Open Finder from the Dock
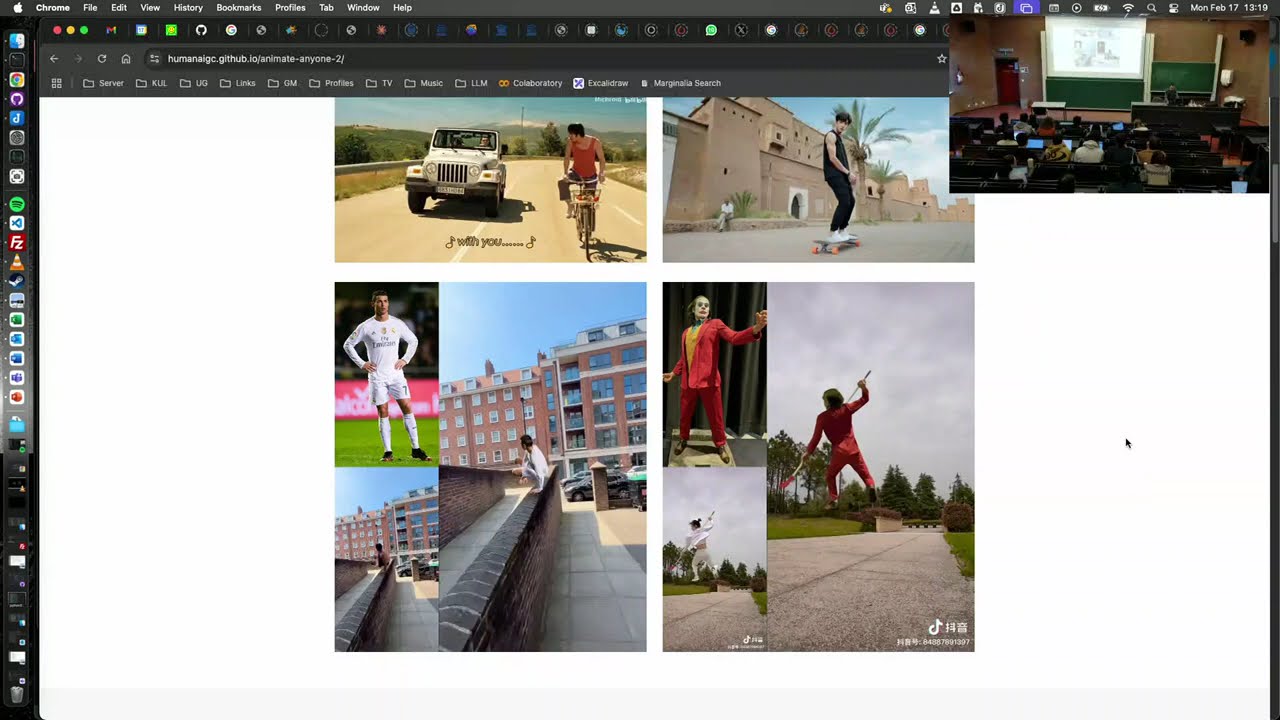 (17, 41)
